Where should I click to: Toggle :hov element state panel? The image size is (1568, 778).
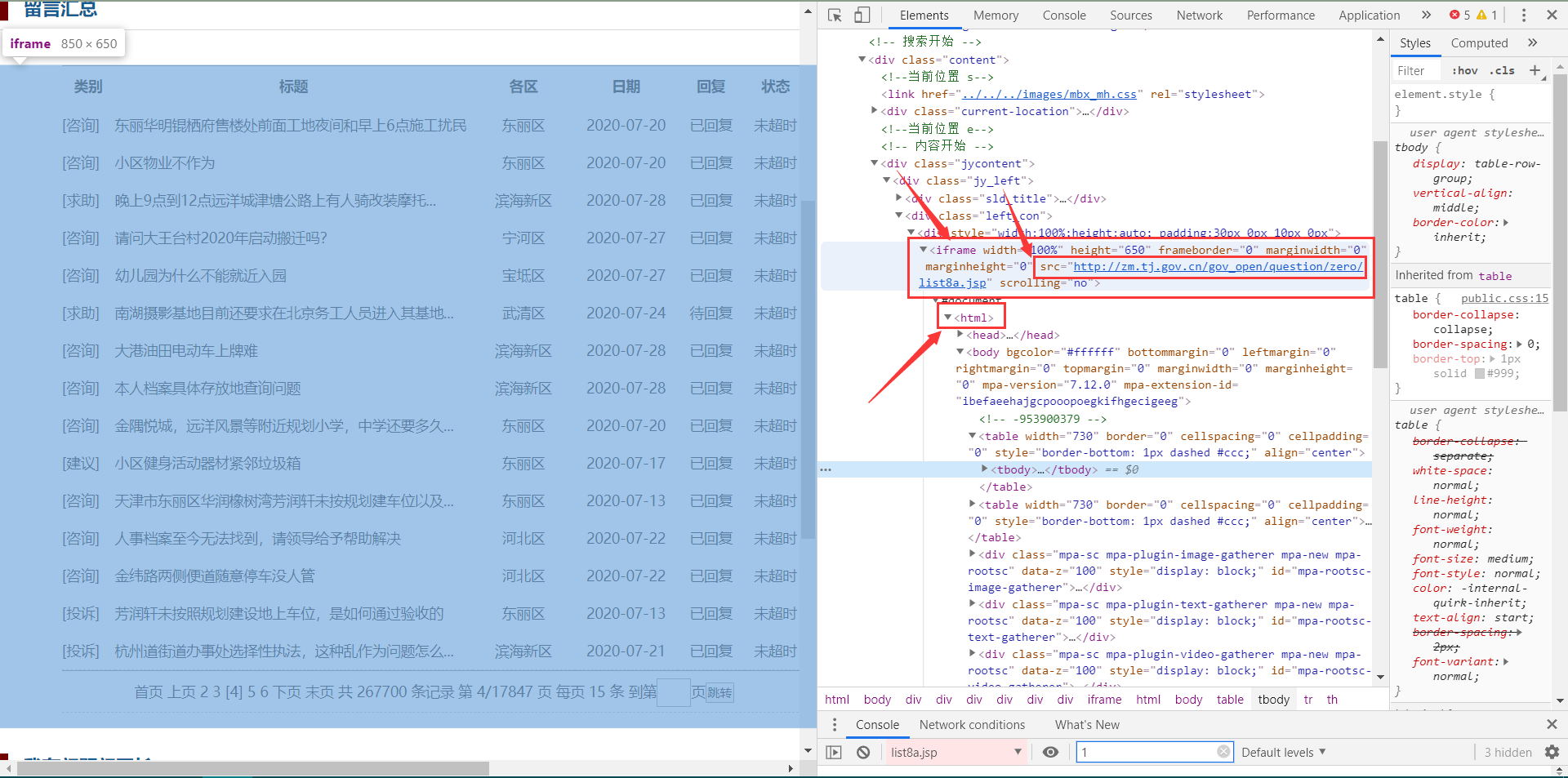(1465, 71)
